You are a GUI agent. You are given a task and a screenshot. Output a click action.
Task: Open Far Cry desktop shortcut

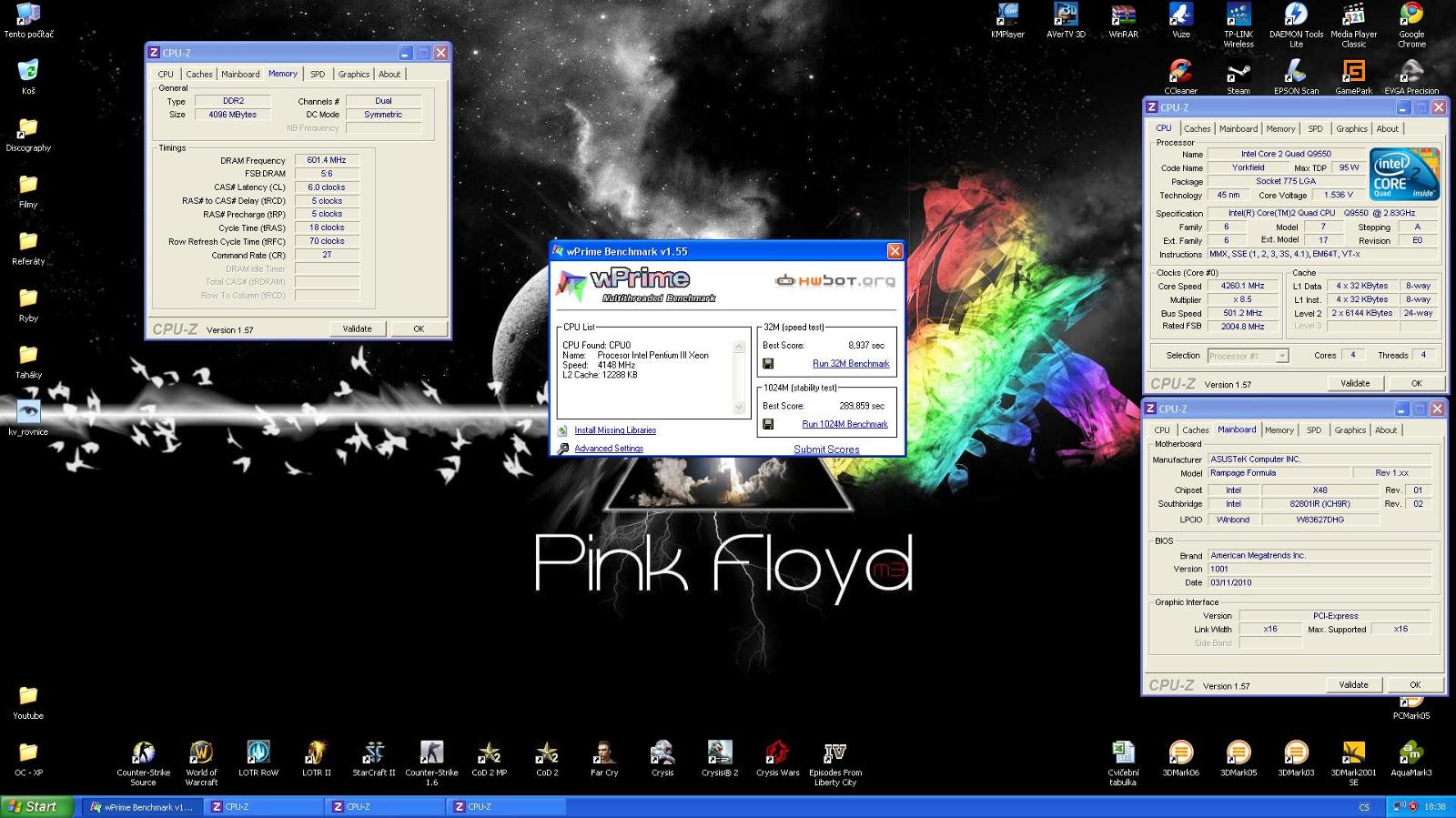(604, 759)
